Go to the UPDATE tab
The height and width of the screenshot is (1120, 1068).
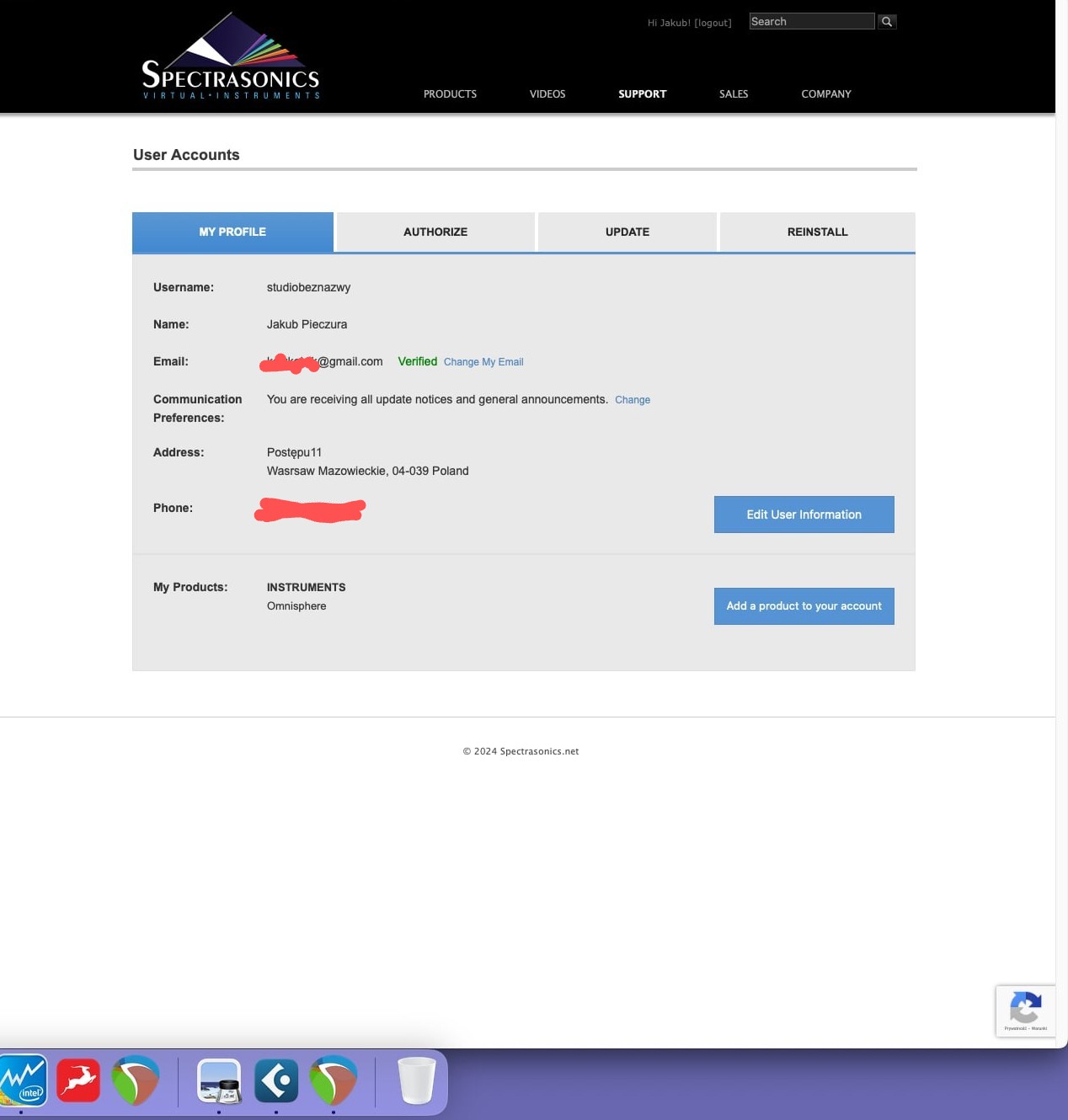627,232
